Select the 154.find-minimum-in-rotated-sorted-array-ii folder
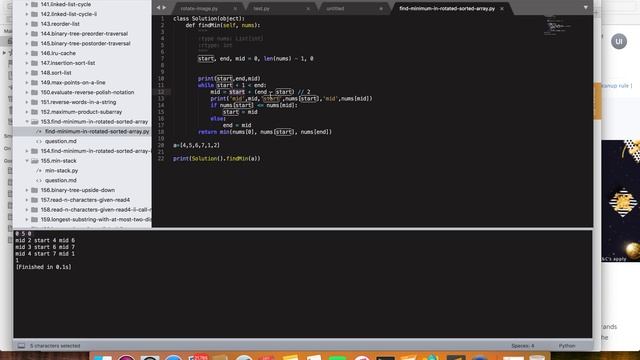640x360 pixels. pos(96,151)
